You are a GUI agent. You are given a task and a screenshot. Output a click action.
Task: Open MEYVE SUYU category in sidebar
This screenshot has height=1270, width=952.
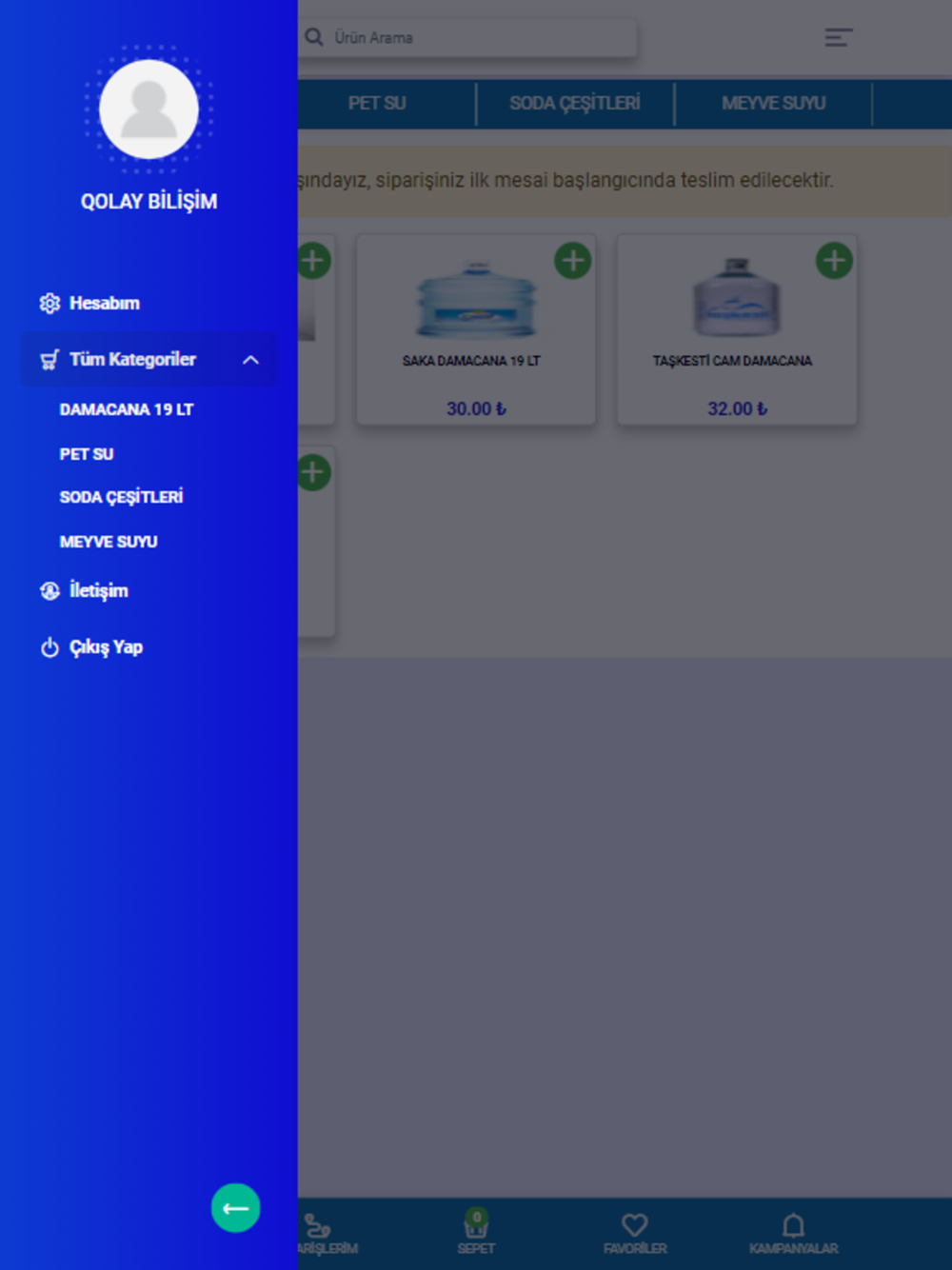[x=109, y=542]
